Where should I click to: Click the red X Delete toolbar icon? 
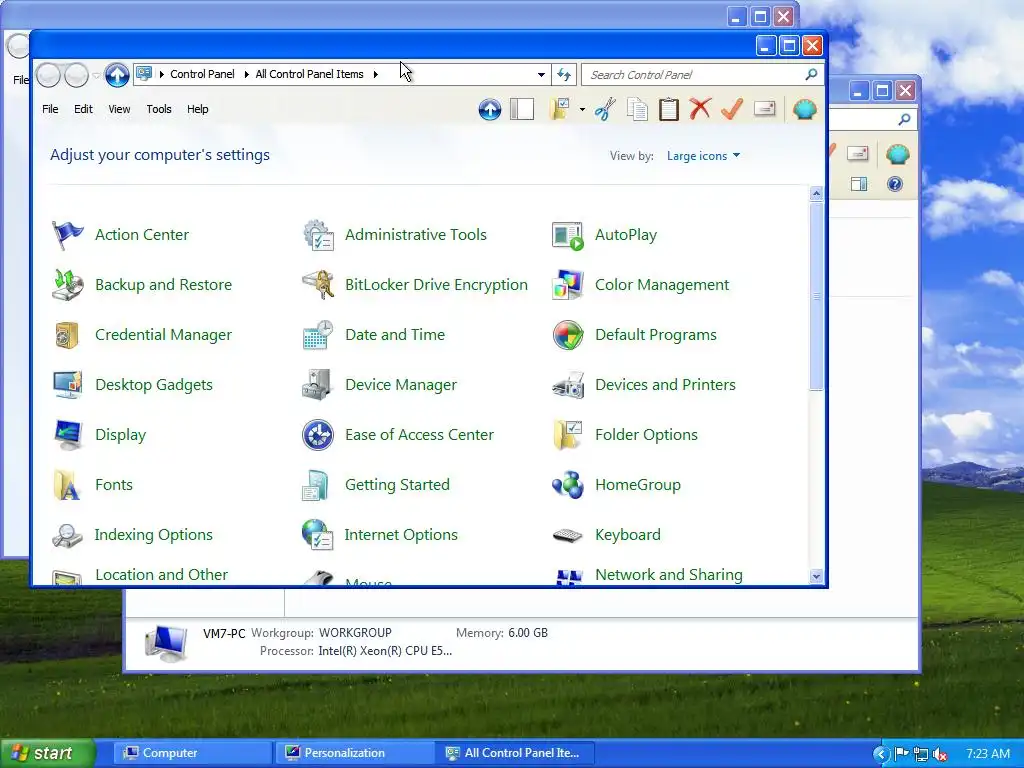[x=700, y=108]
